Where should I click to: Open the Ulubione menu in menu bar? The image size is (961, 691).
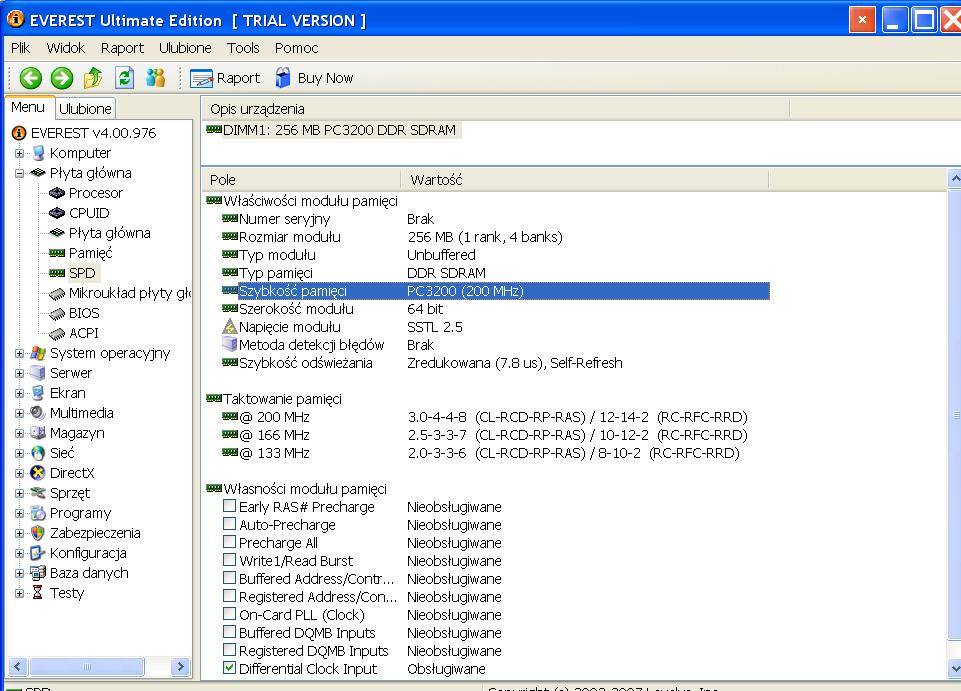tap(185, 48)
